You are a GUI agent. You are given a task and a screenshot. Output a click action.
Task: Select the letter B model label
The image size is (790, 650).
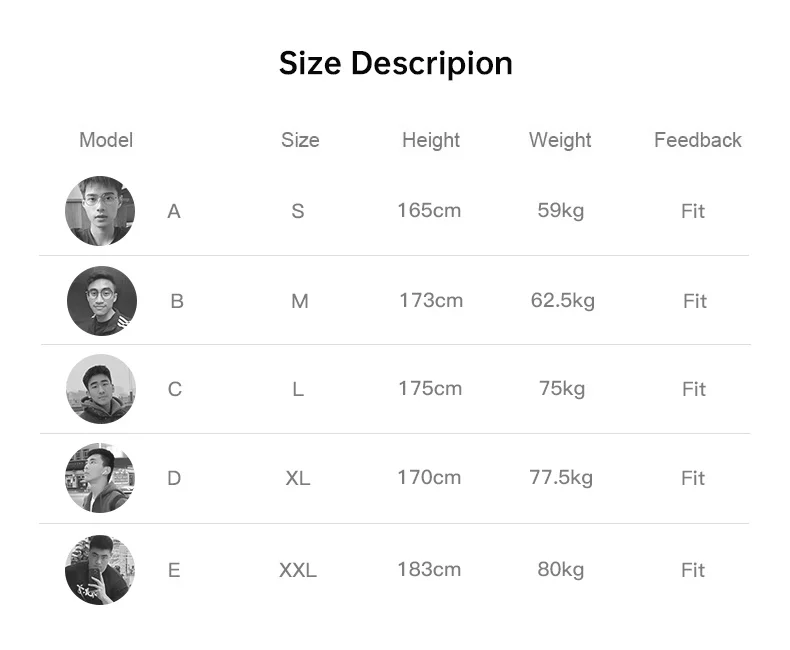click(177, 301)
